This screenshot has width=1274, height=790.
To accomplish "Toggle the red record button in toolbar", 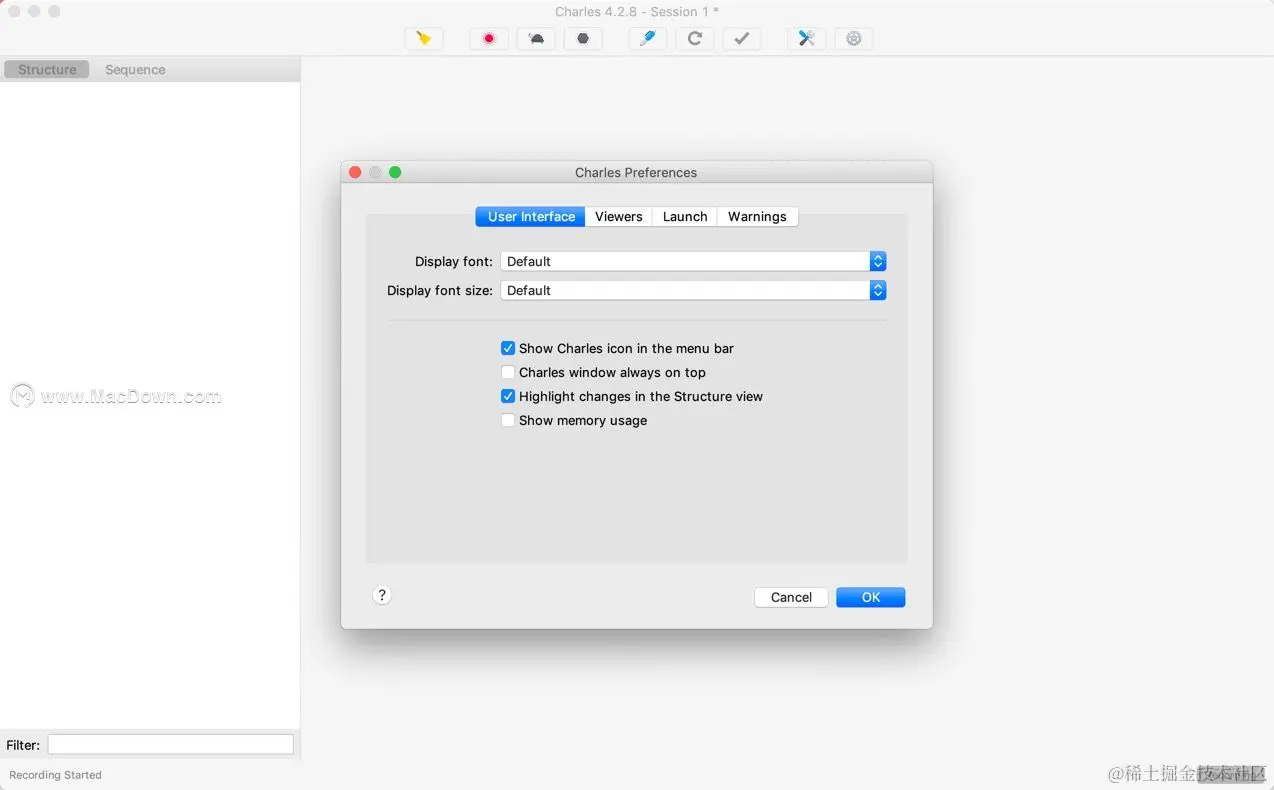I will tap(489, 39).
